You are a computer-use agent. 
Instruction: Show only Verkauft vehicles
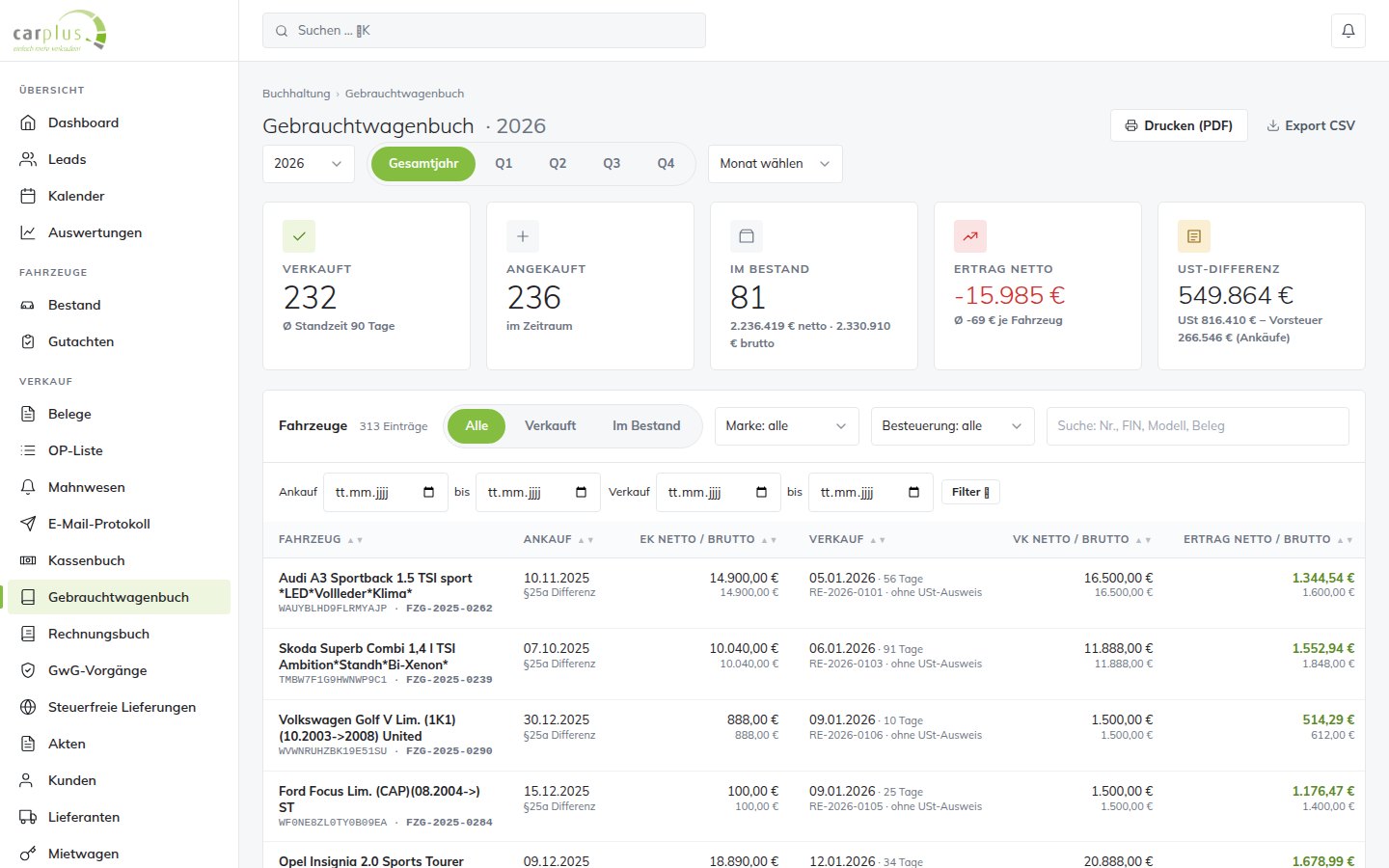click(550, 426)
